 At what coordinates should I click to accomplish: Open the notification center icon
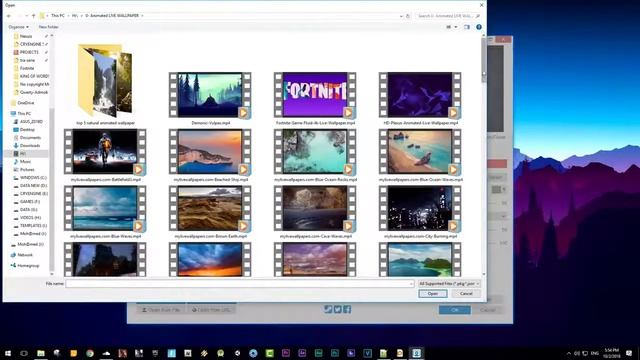tap(629, 353)
